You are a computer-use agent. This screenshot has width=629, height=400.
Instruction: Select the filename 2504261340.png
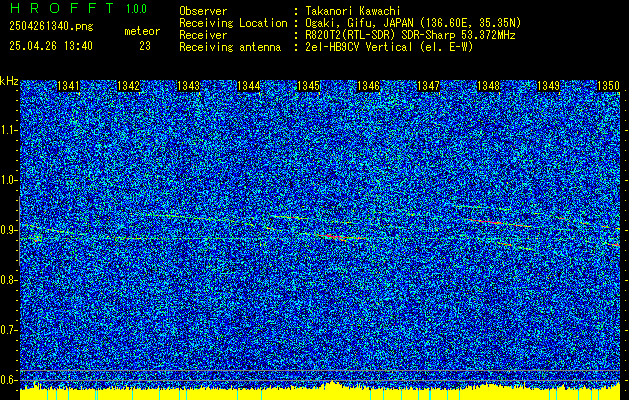[51, 27]
